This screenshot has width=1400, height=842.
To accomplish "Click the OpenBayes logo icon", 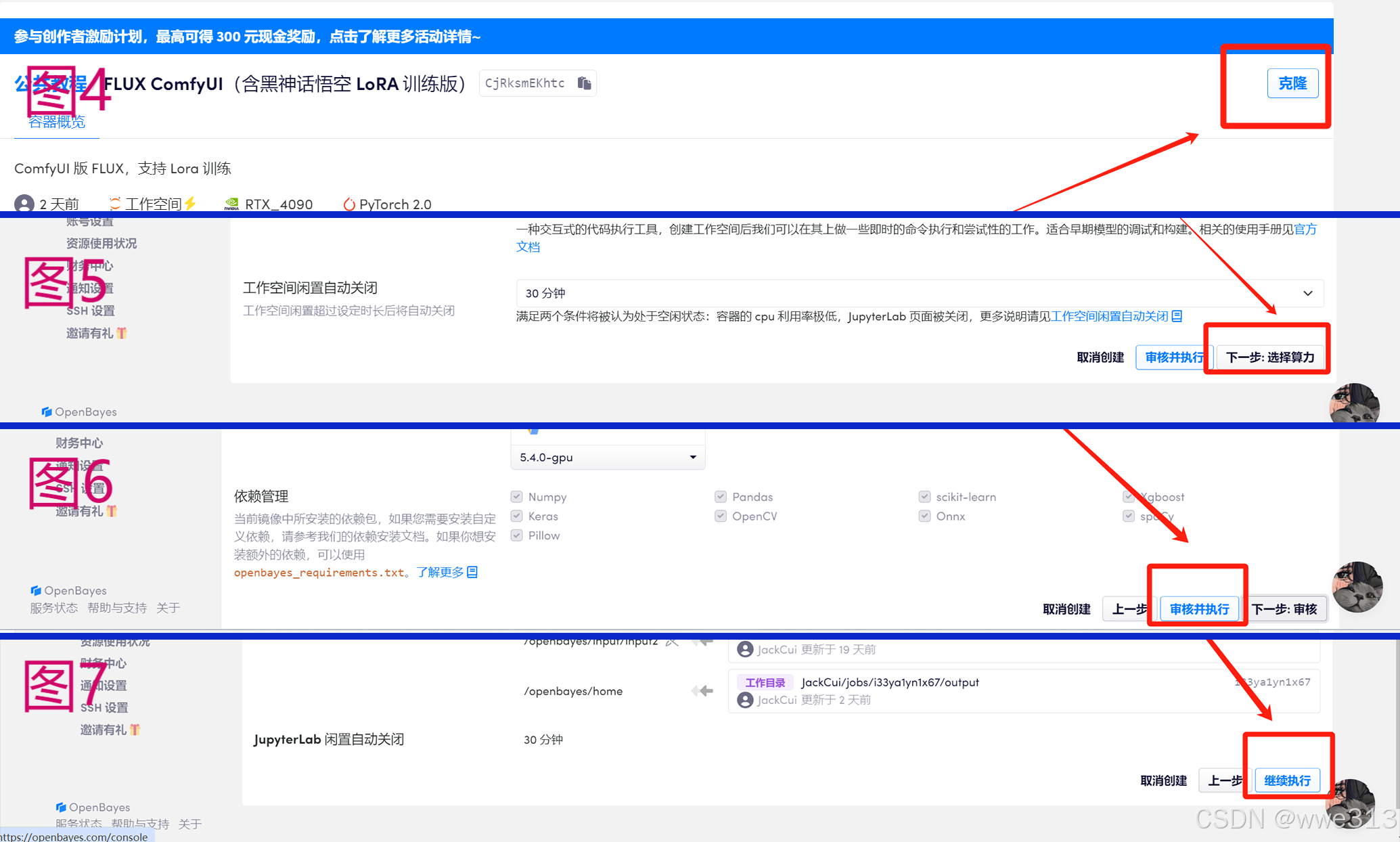I will pos(47,412).
